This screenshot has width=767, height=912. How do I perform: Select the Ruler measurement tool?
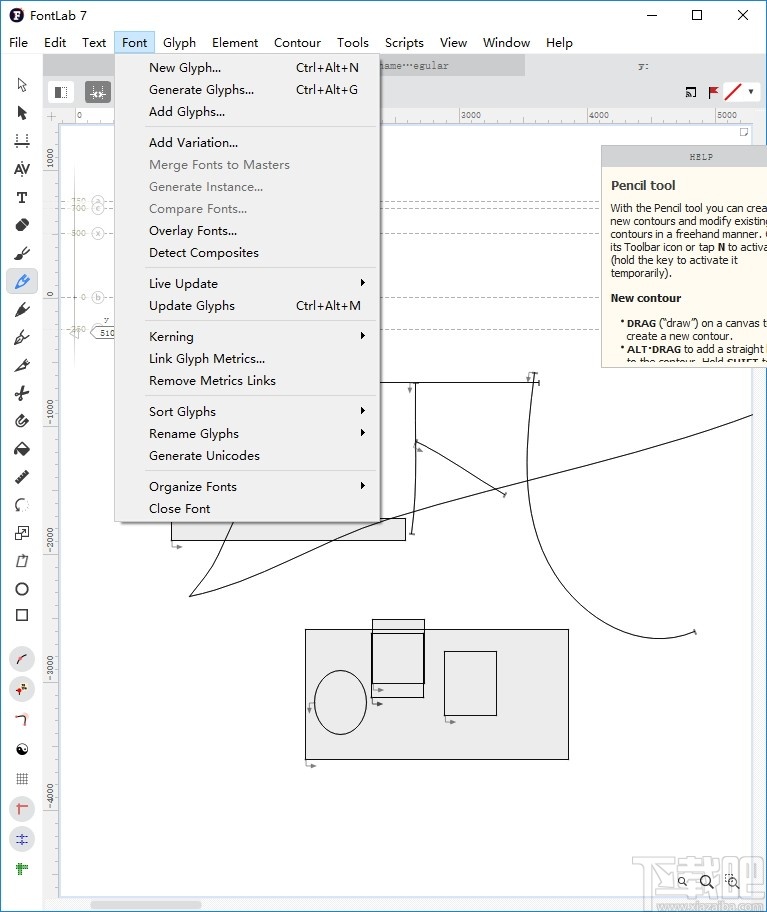coord(22,478)
